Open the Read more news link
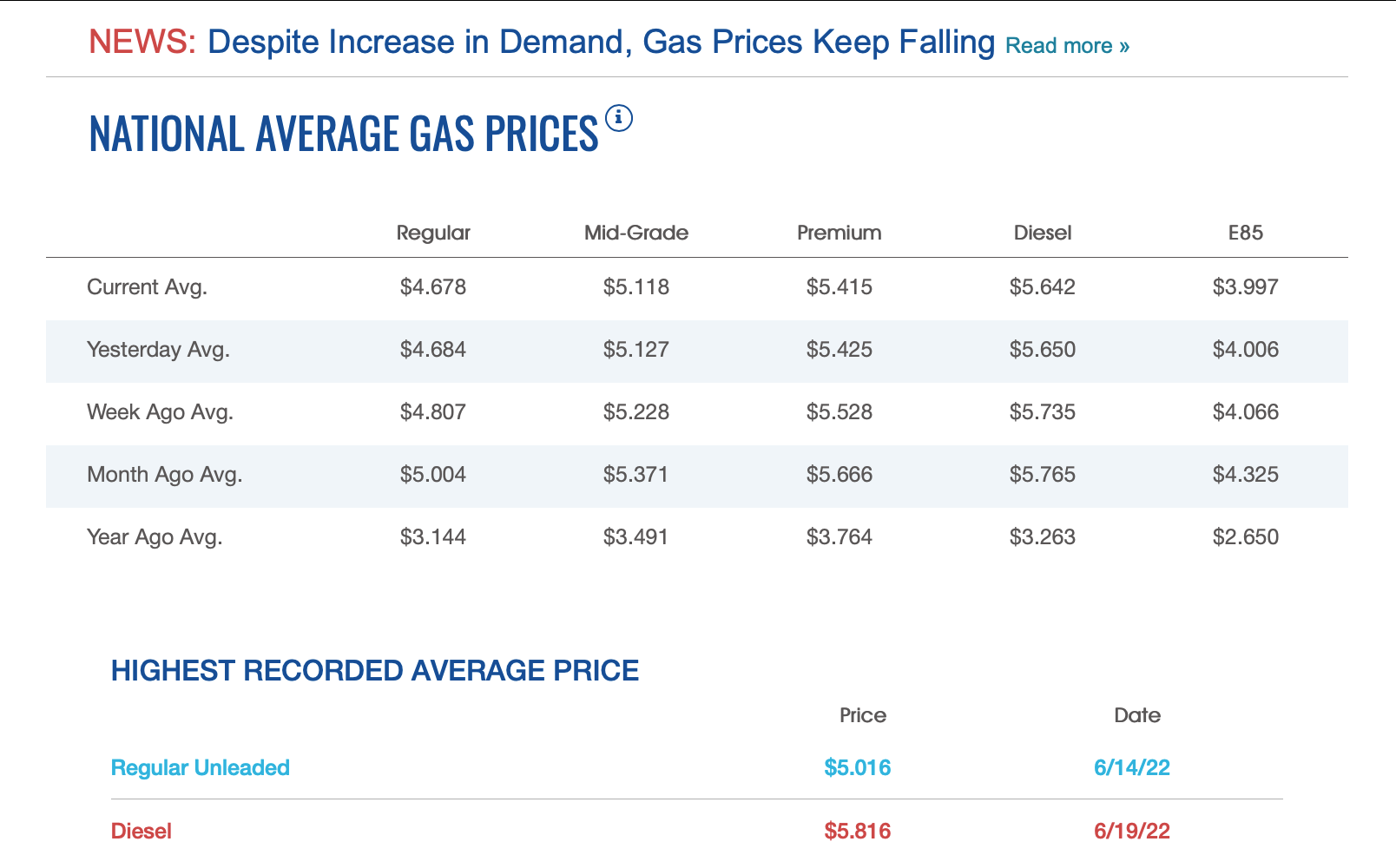1396x868 pixels. [1067, 45]
